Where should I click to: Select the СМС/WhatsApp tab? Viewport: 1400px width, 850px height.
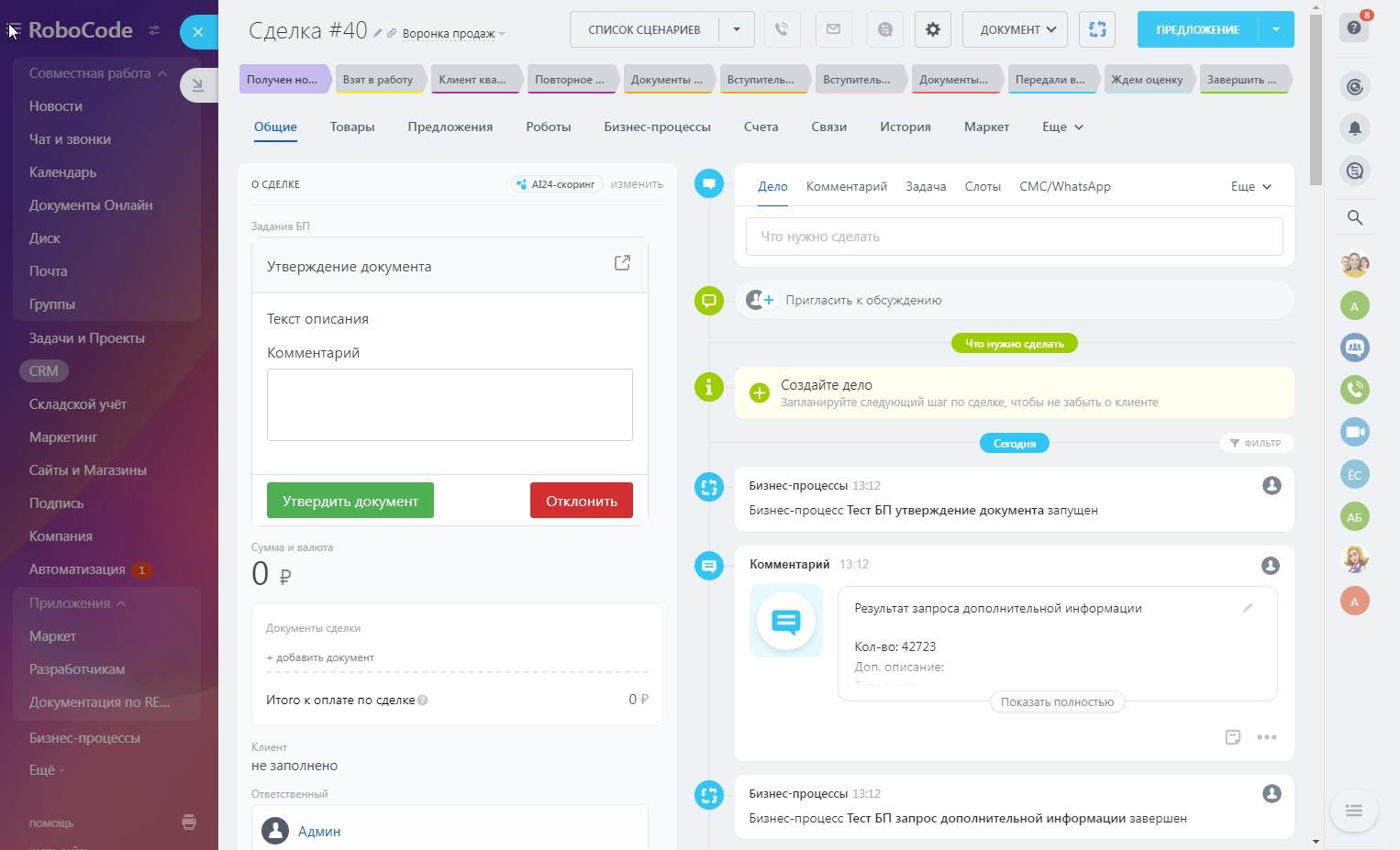[x=1065, y=186]
